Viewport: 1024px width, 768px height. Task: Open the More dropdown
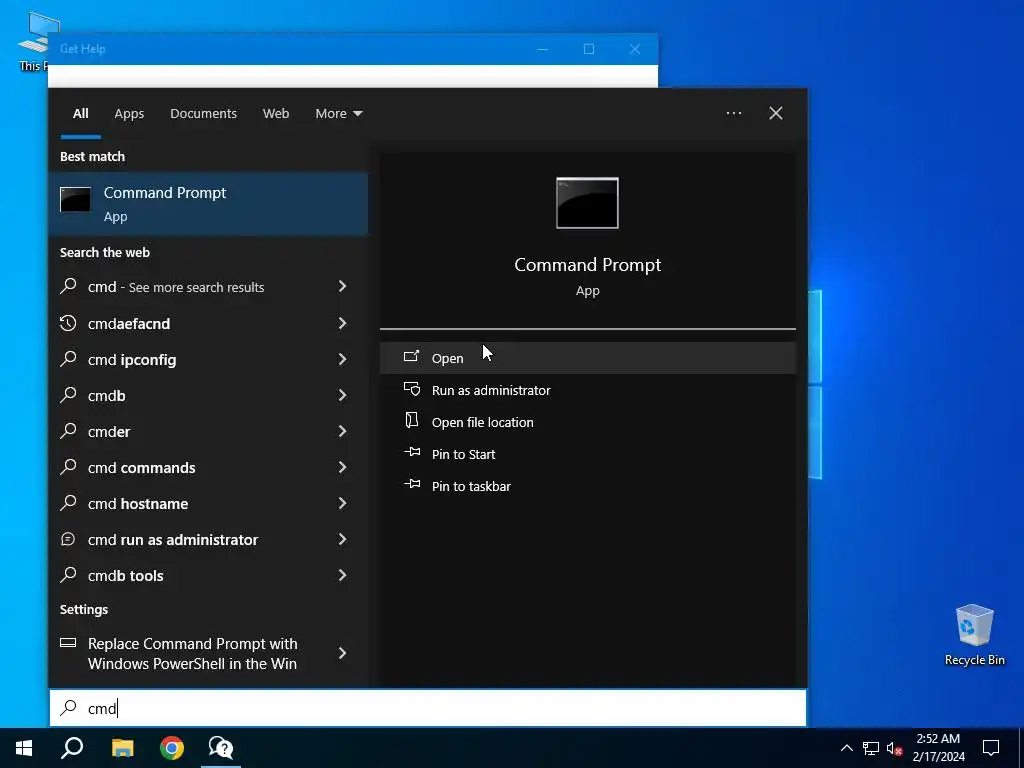click(338, 114)
